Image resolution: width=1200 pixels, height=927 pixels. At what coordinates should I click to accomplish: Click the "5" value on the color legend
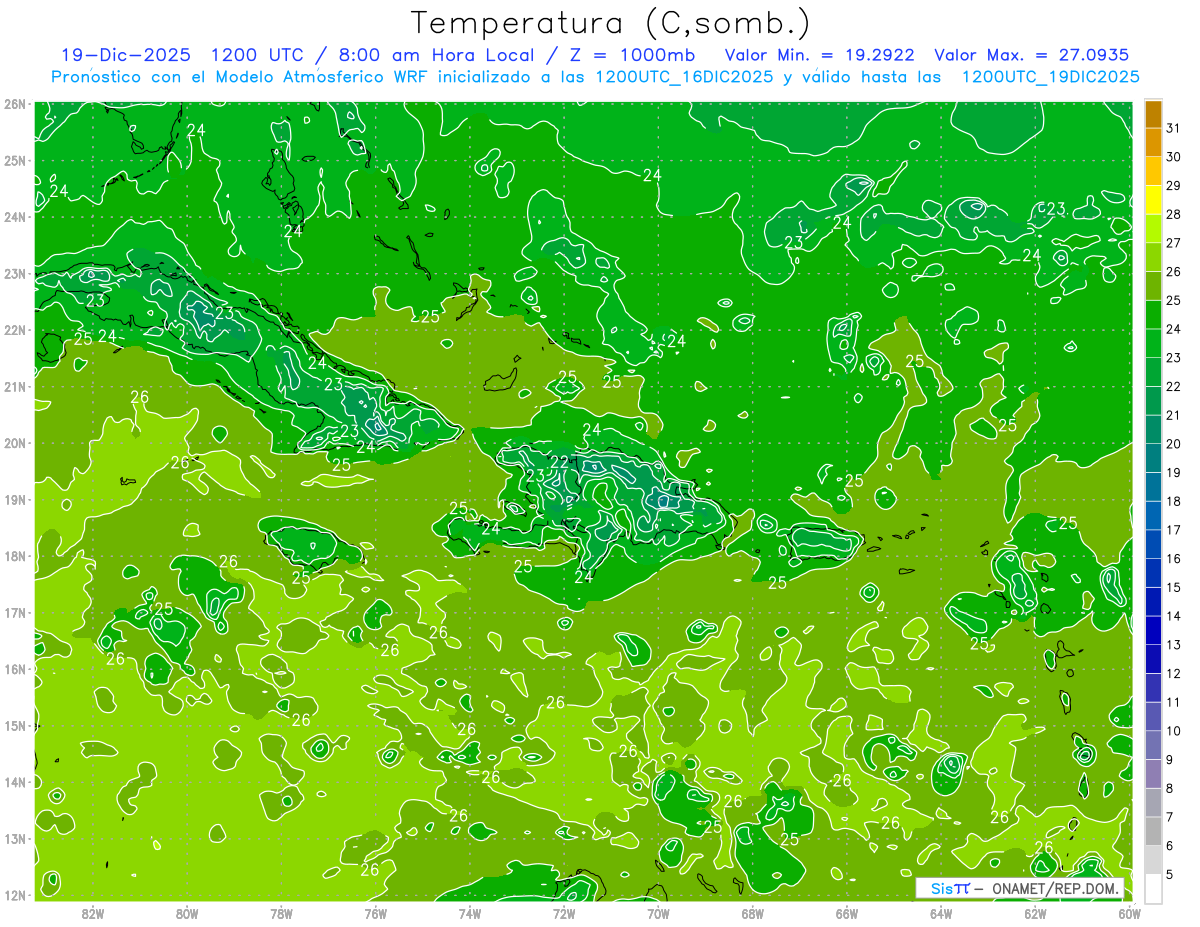tap(1170, 874)
